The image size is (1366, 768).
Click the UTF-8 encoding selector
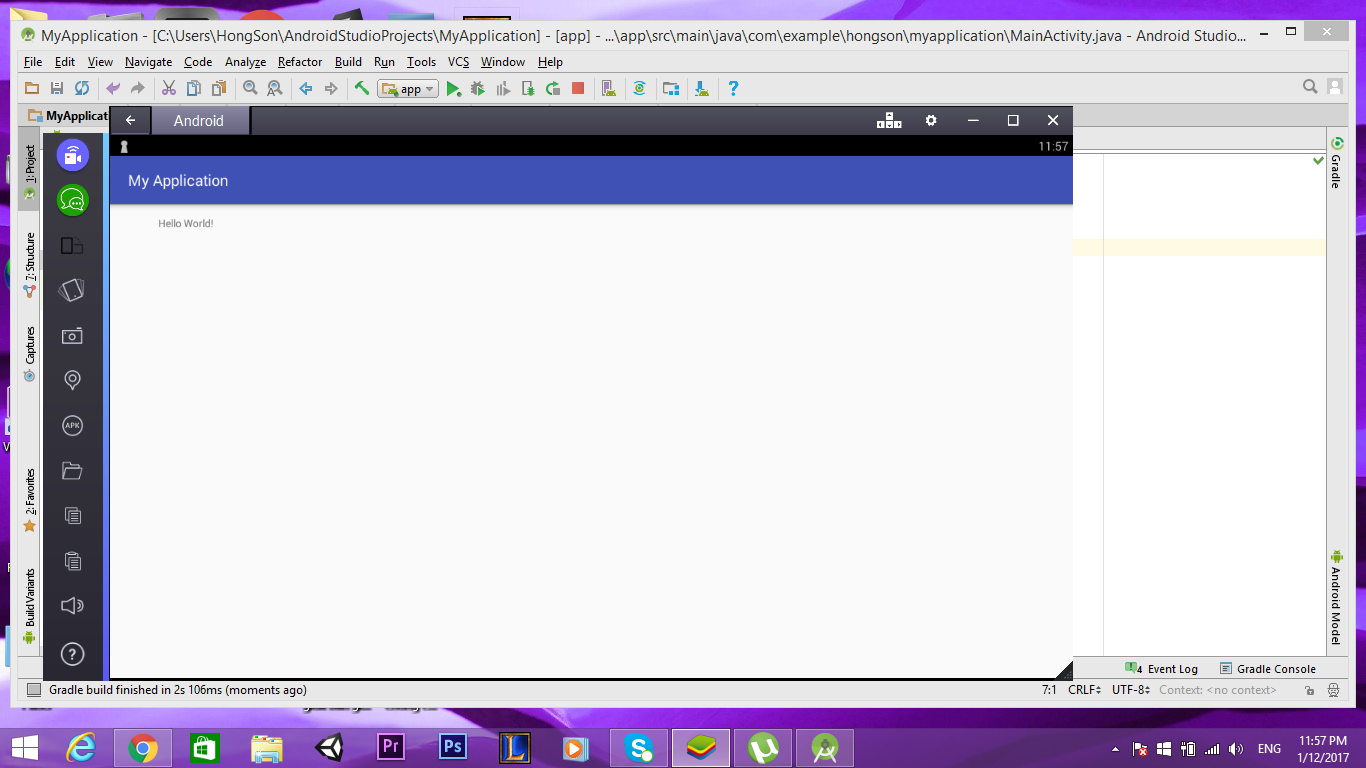coord(1131,690)
